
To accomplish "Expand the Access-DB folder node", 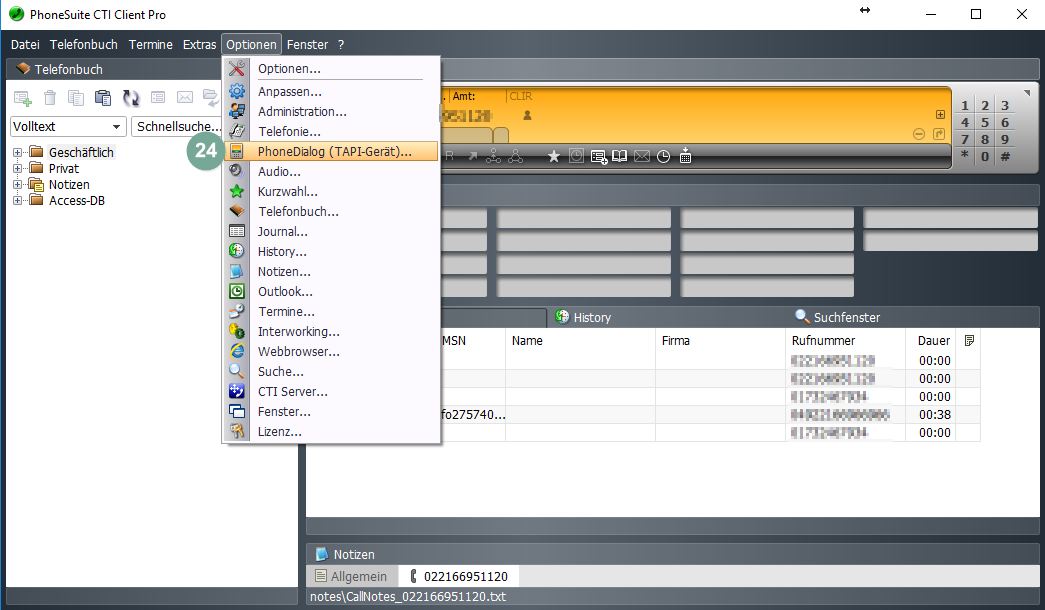I will pyautogui.click(x=17, y=200).
